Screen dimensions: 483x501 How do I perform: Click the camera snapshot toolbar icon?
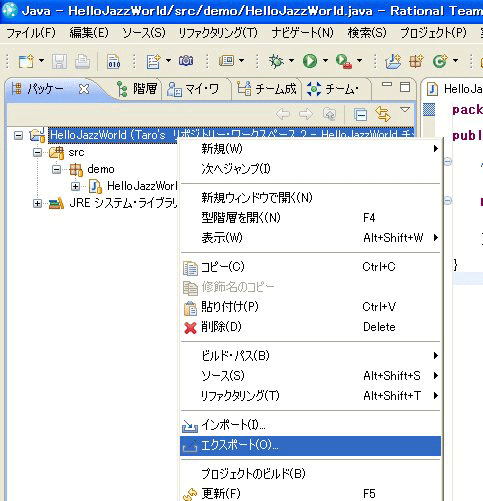pyautogui.click(x=186, y=61)
